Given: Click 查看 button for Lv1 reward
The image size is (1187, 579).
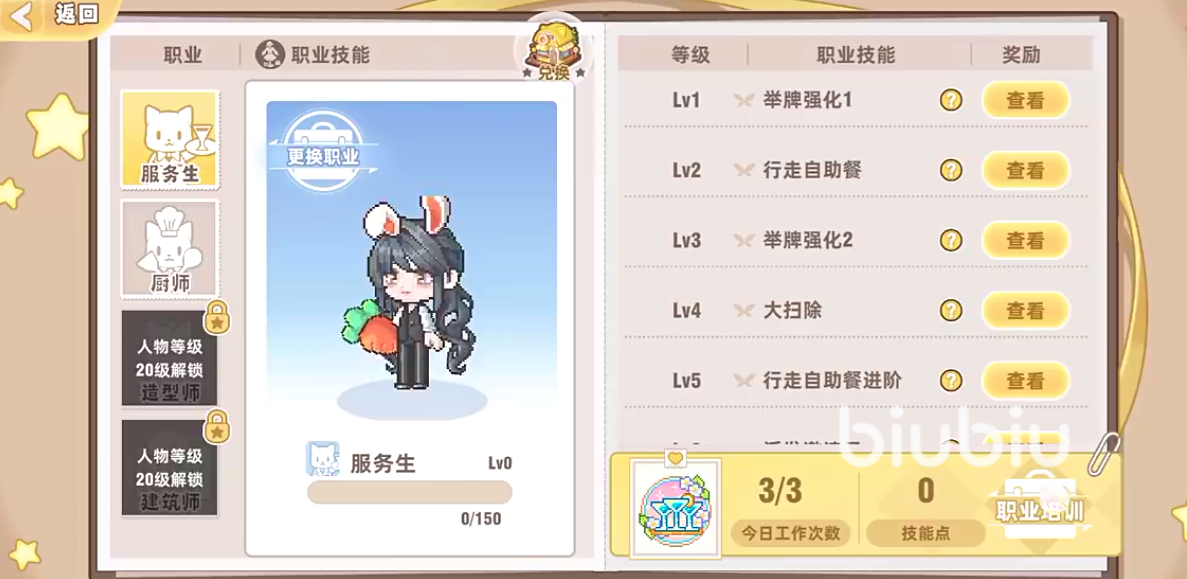Looking at the screenshot, I should [1026, 100].
